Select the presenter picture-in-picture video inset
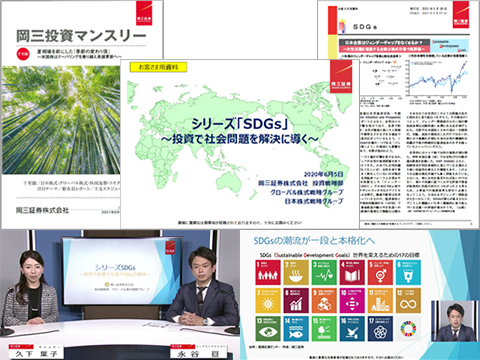 [x=455, y=321]
